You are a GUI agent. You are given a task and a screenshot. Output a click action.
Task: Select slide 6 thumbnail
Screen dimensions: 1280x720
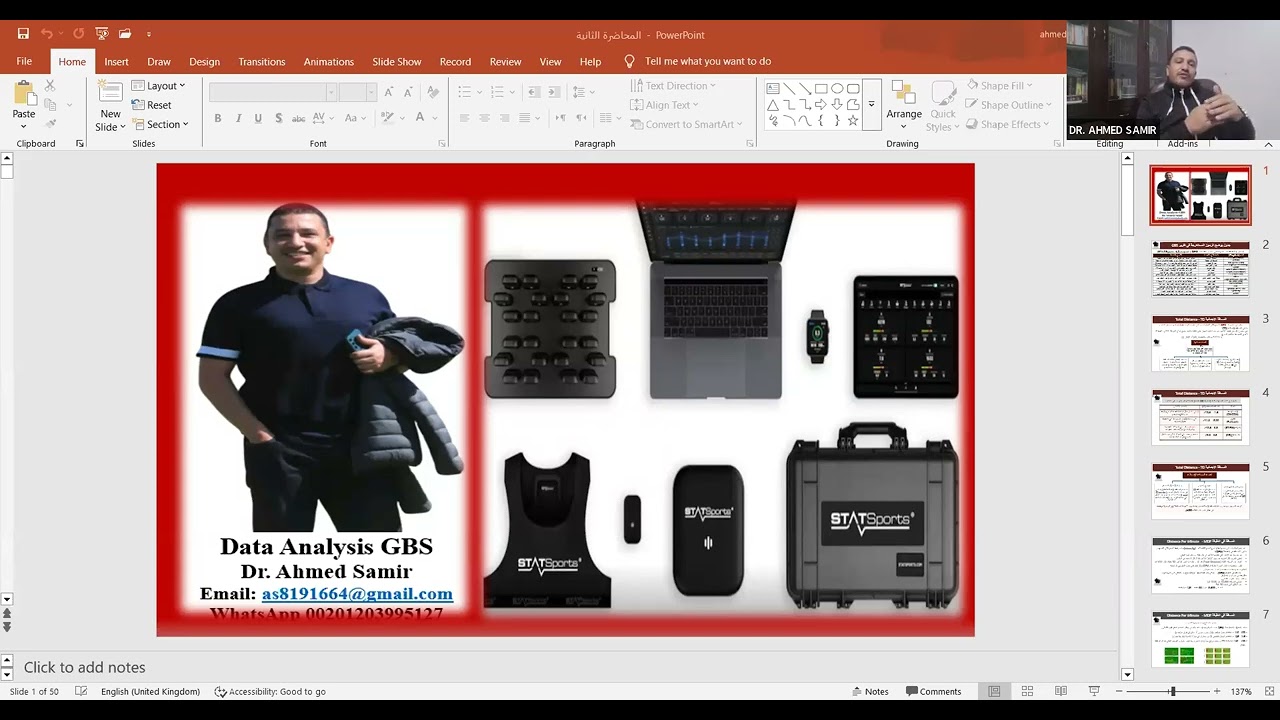click(1200, 565)
